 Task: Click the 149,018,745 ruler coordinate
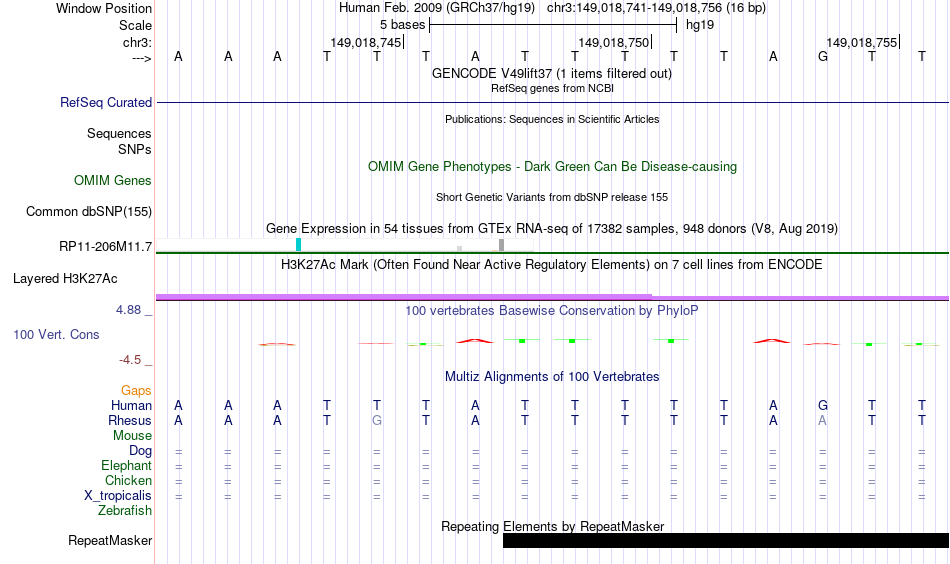coord(366,42)
